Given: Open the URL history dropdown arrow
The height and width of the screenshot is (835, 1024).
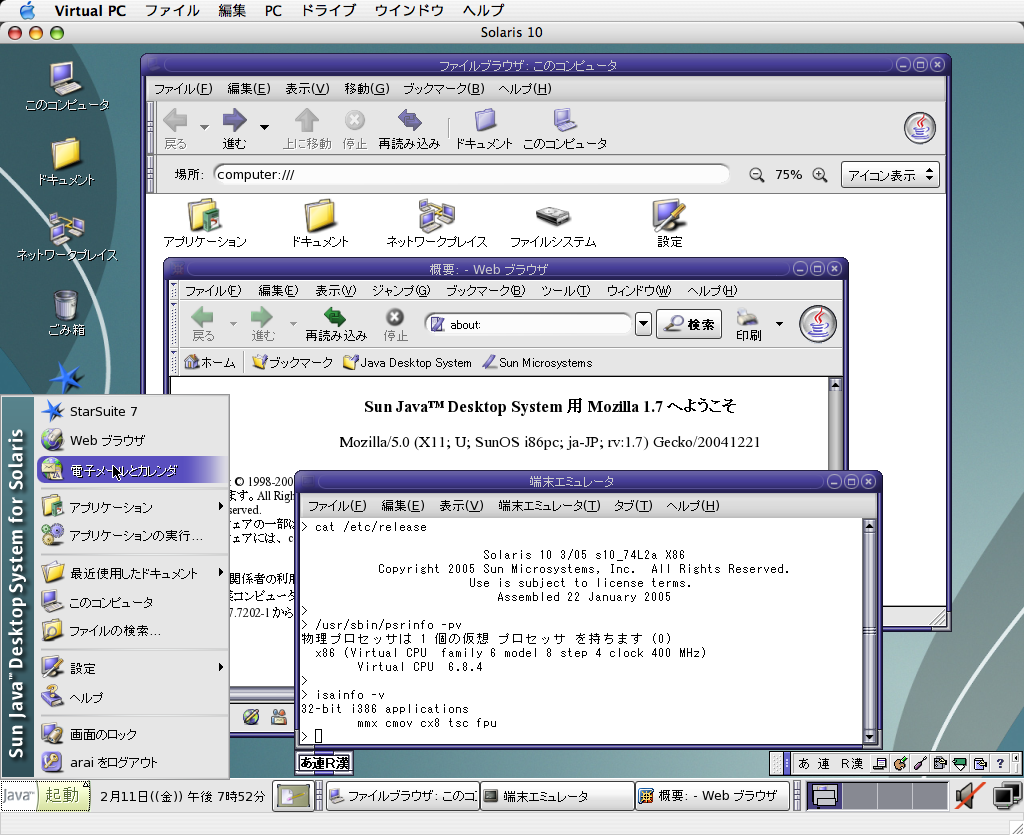Looking at the screenshot, I should 643,324.
